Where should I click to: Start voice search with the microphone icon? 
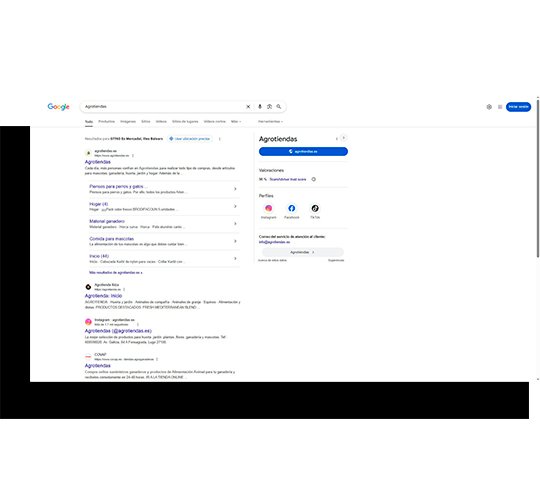pos(260,107)
